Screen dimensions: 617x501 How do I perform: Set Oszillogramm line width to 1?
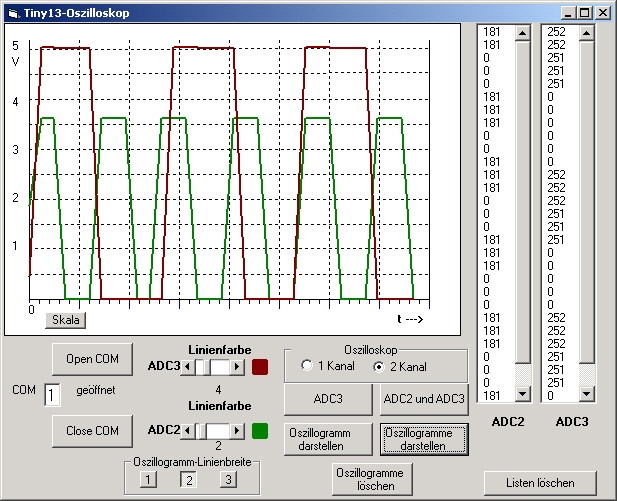pos(148,479)
